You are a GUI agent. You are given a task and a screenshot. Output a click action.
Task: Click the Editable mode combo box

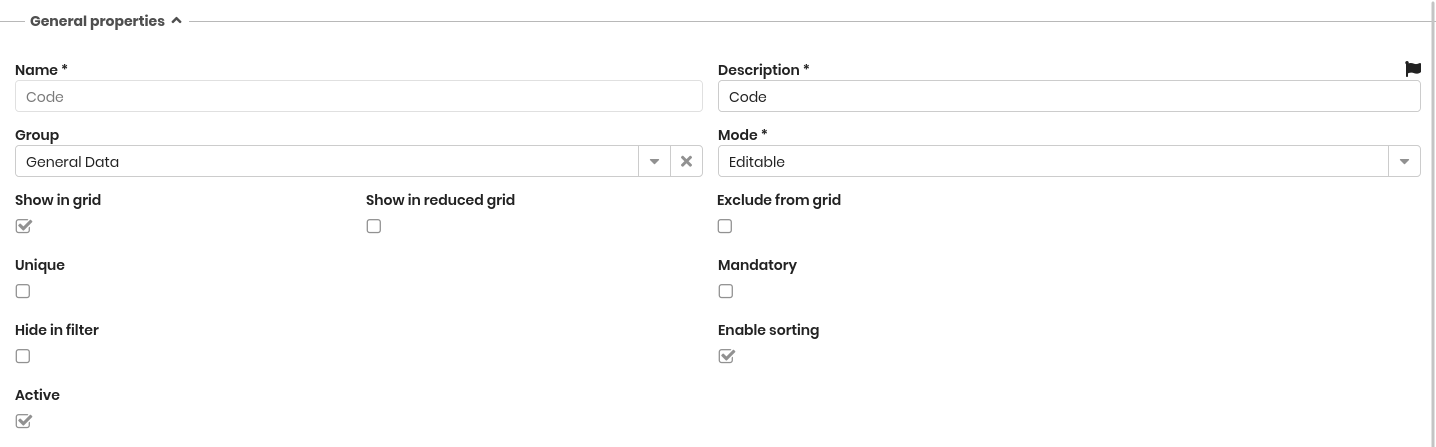(x=1052, y=161)
